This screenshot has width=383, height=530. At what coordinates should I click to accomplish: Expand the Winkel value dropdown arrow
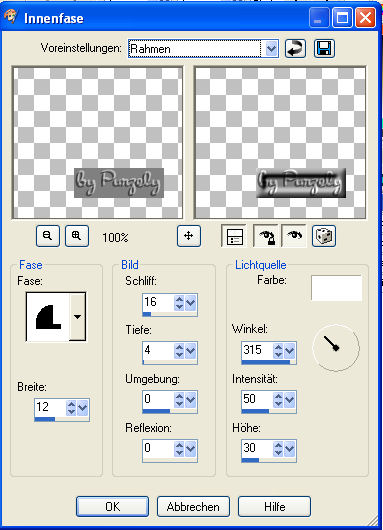[x=290, y=351]
